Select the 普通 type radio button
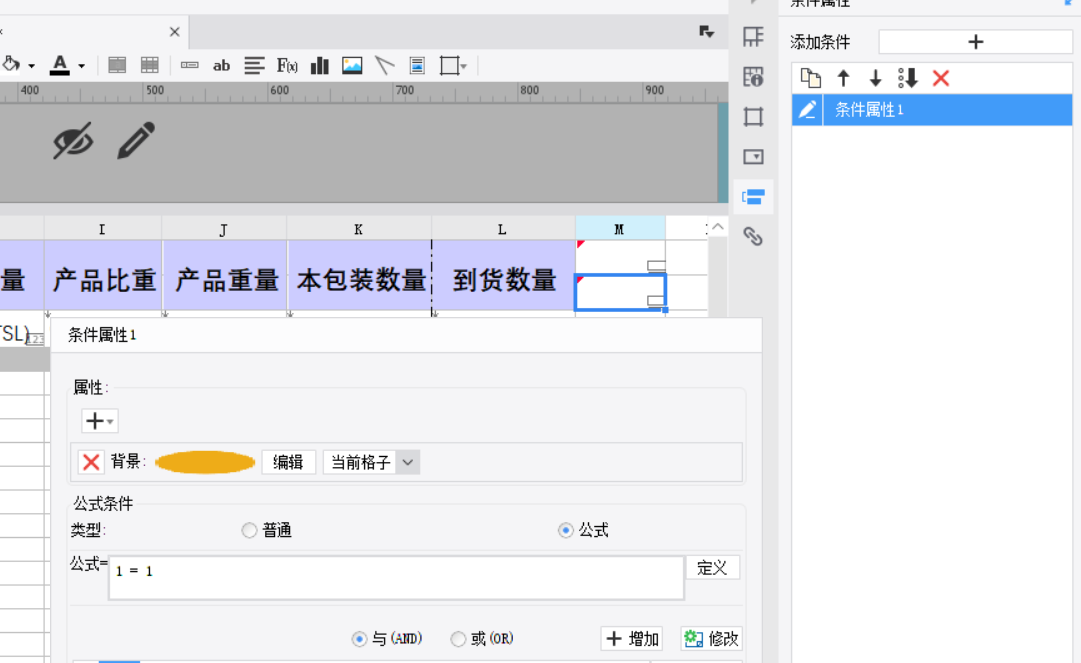The height and width of the screenshot is (663, 1081). (x=249, y=530)
